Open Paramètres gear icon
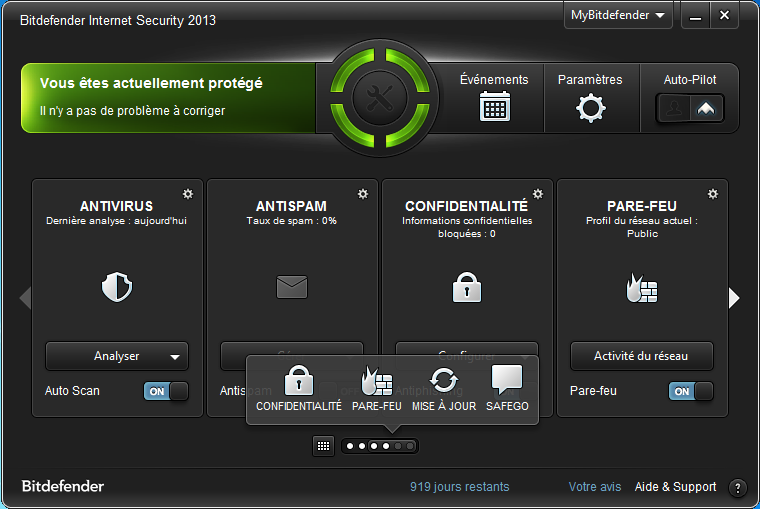Image resolution: width=760 pixels, height=509 pixels. click(x=590, y=107)
